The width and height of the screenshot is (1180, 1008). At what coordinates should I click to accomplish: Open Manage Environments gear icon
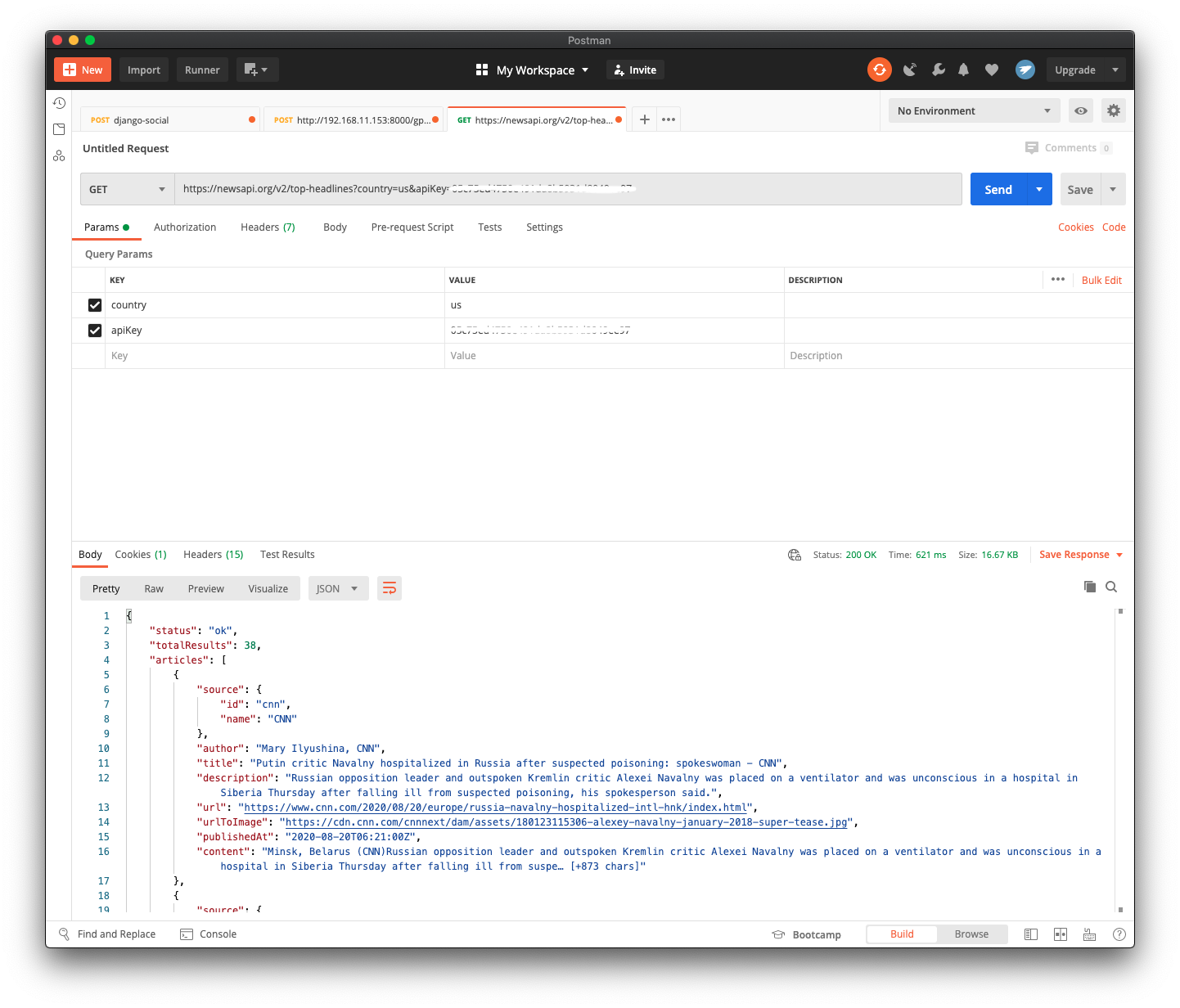(1114, 110)
